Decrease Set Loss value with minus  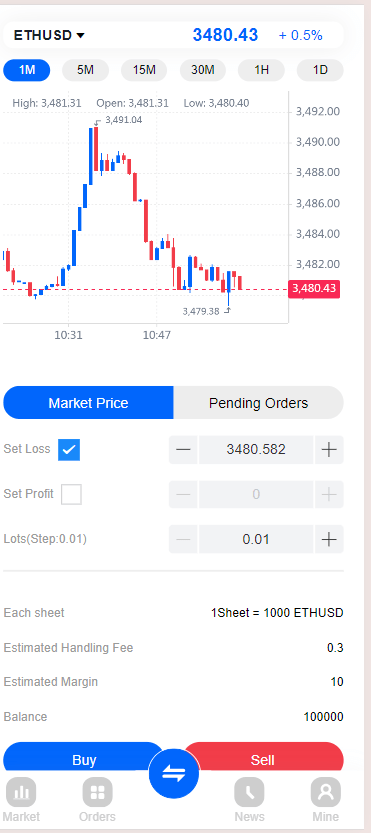[183, 449]
